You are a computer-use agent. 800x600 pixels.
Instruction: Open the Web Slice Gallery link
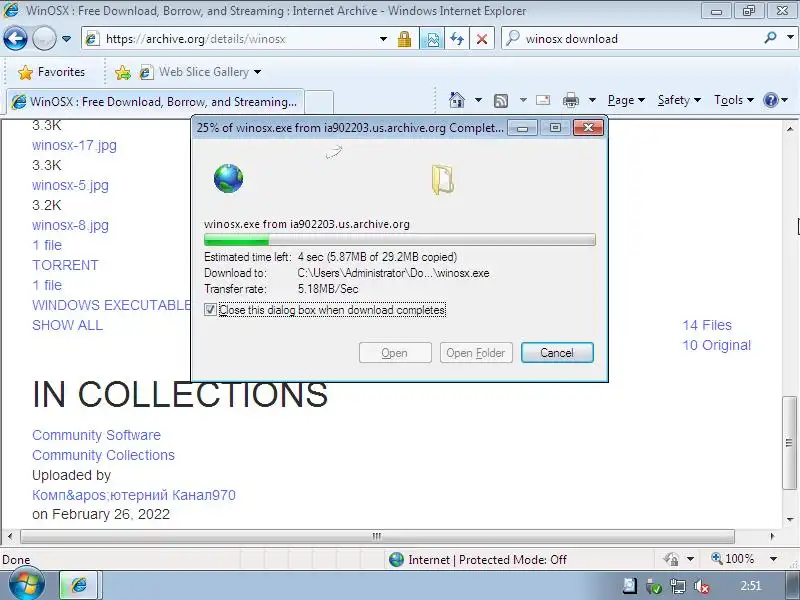coord(195,72)
